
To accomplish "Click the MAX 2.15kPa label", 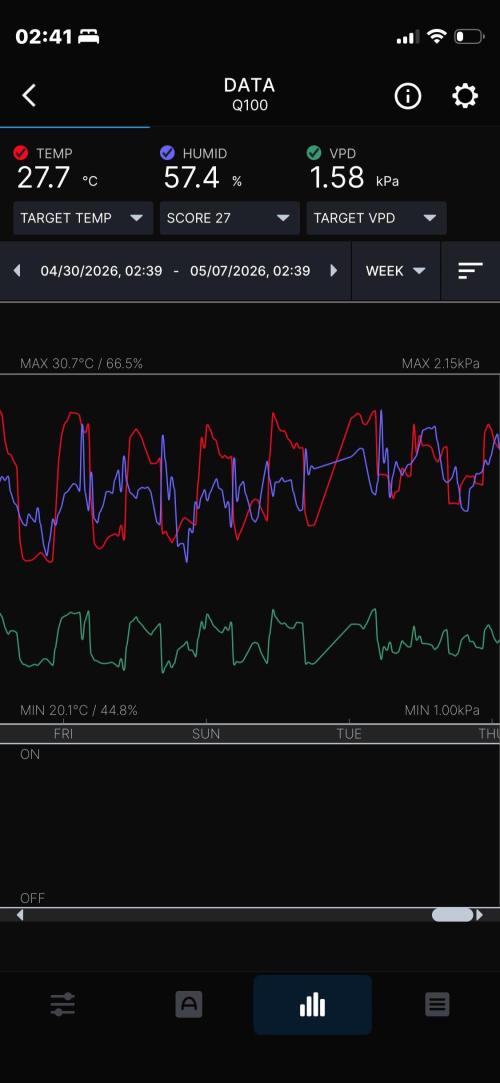I will click(x=441, y=363).
